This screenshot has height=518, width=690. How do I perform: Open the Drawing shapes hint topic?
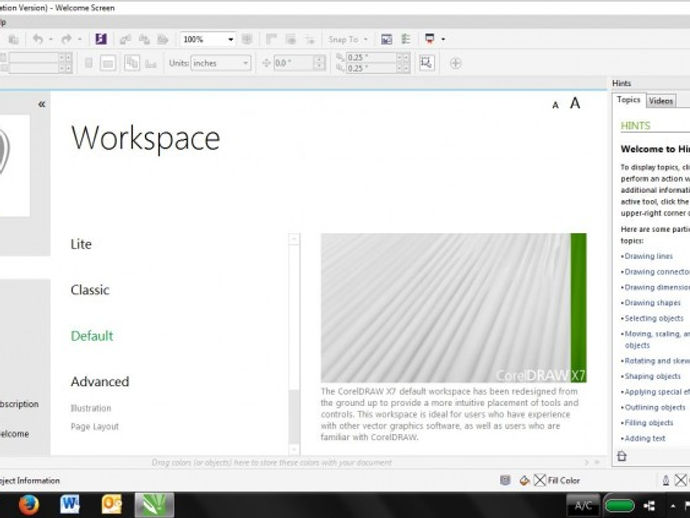(653, 303)
